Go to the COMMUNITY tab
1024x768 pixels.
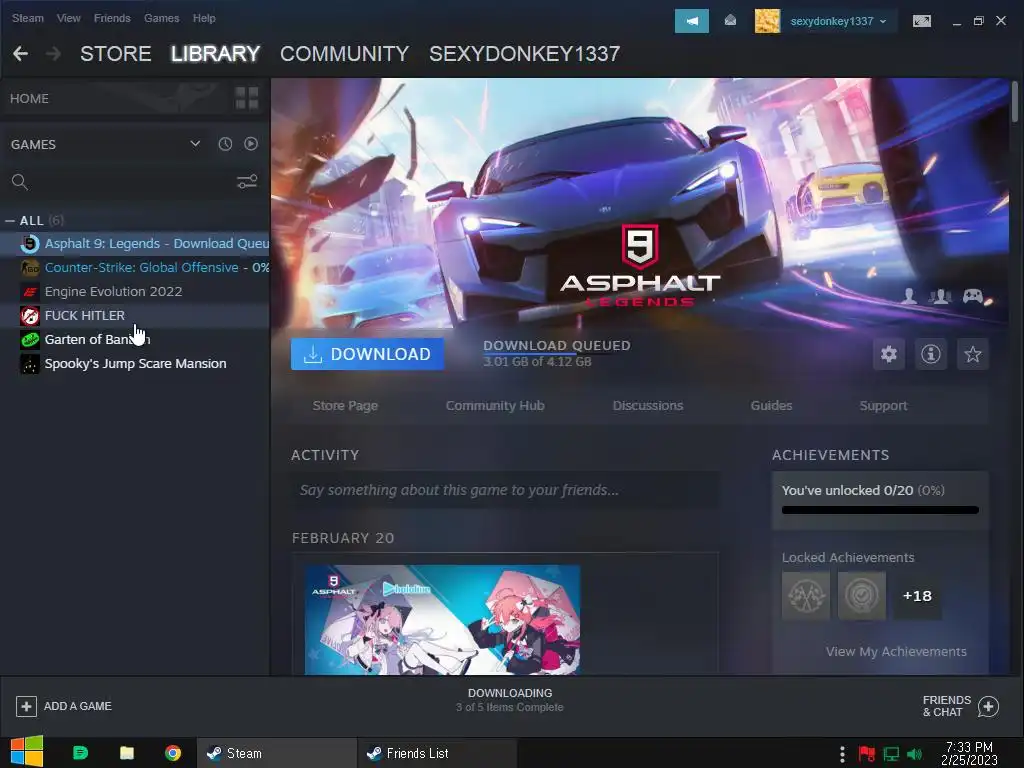344,54
